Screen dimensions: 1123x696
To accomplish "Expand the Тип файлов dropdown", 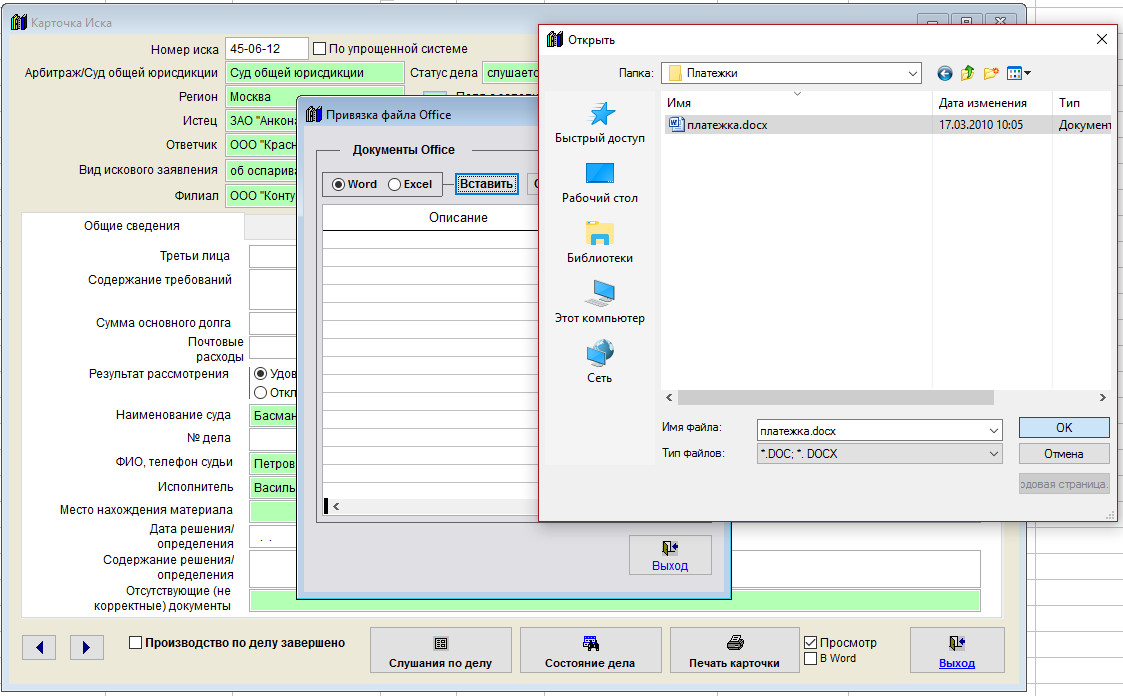I will coord(993,454).
